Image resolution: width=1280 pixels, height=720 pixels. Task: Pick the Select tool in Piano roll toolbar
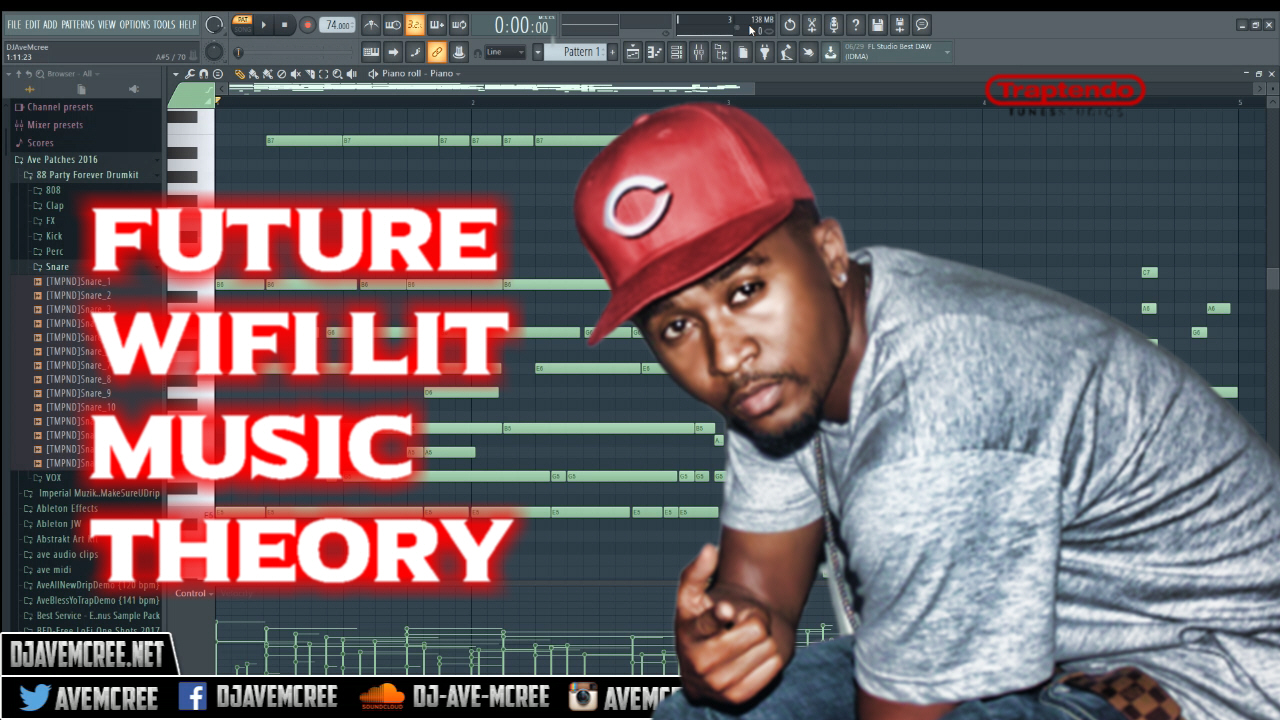pos(324,73)
